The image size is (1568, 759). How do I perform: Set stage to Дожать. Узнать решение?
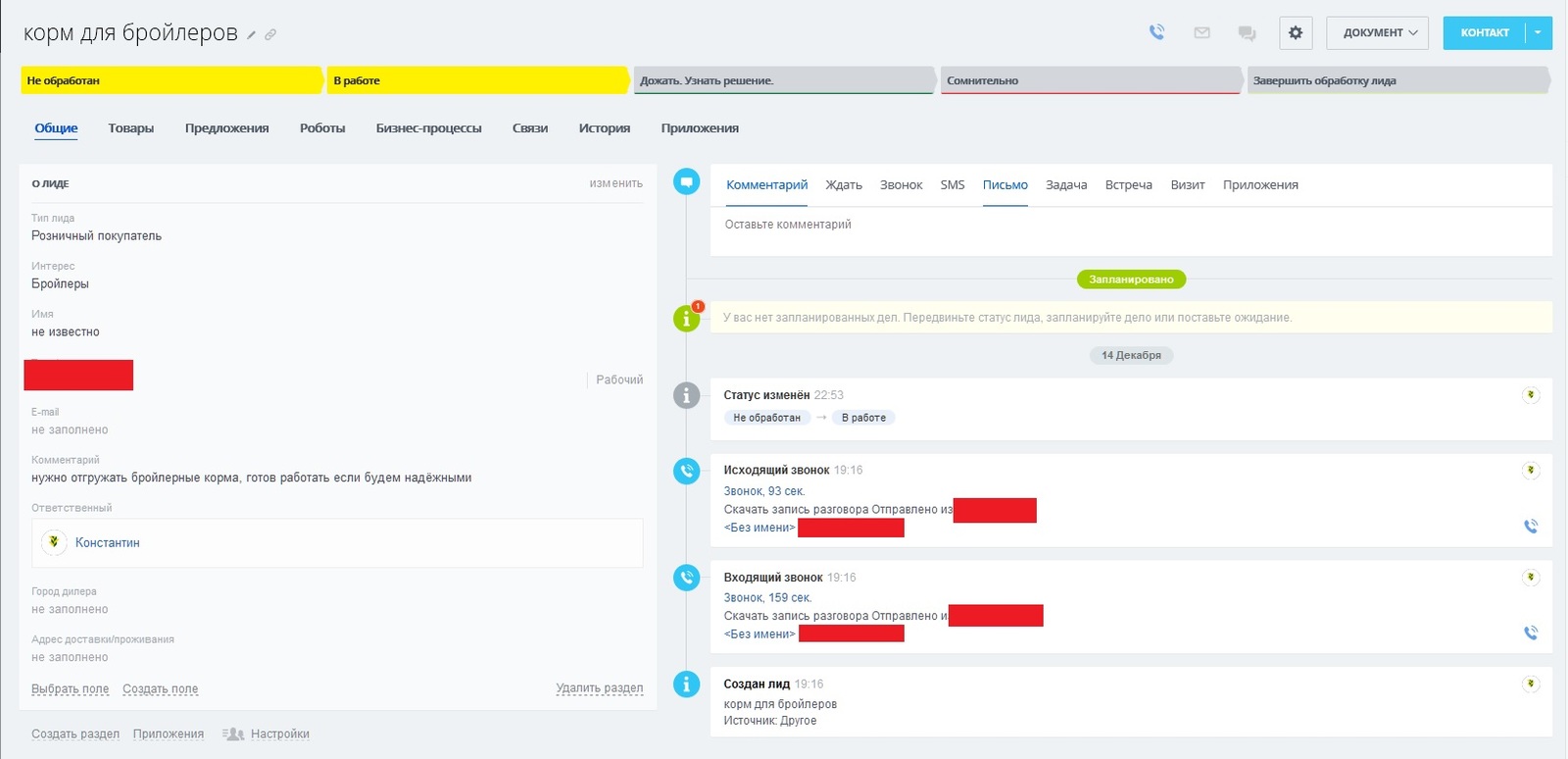click(782, 80)
